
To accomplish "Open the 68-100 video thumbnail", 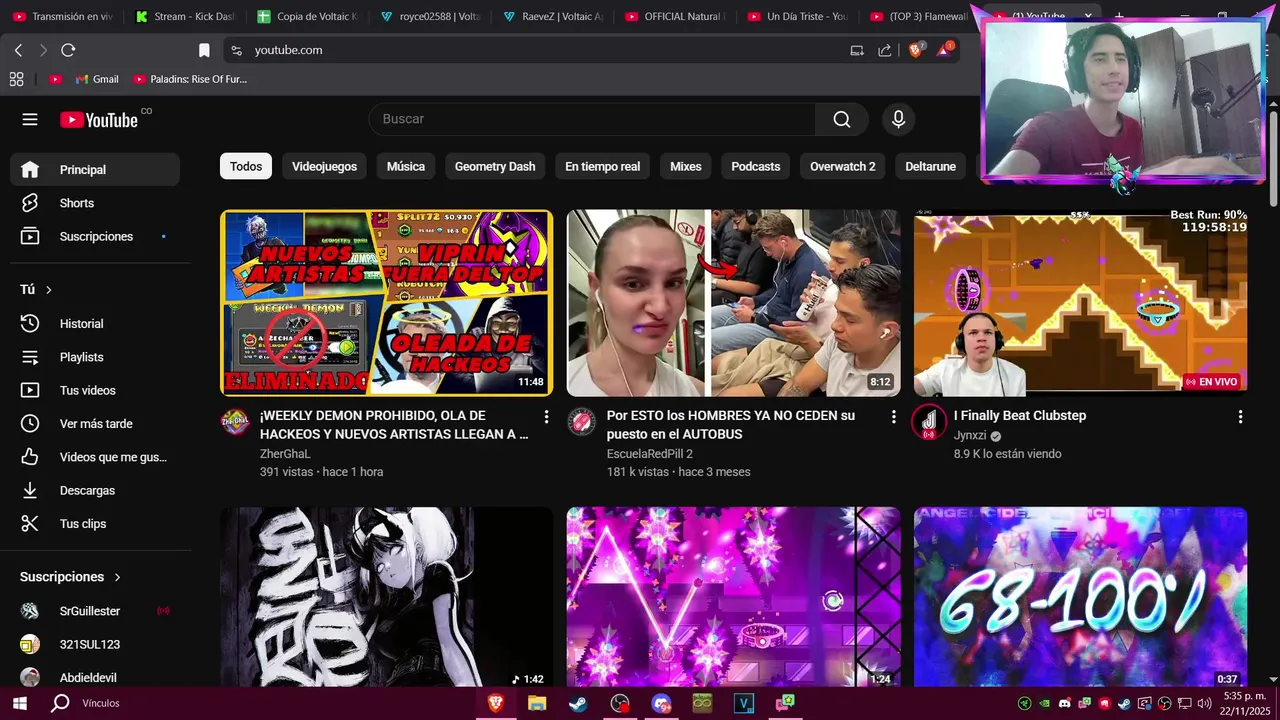I will [x=1080, y=596].
